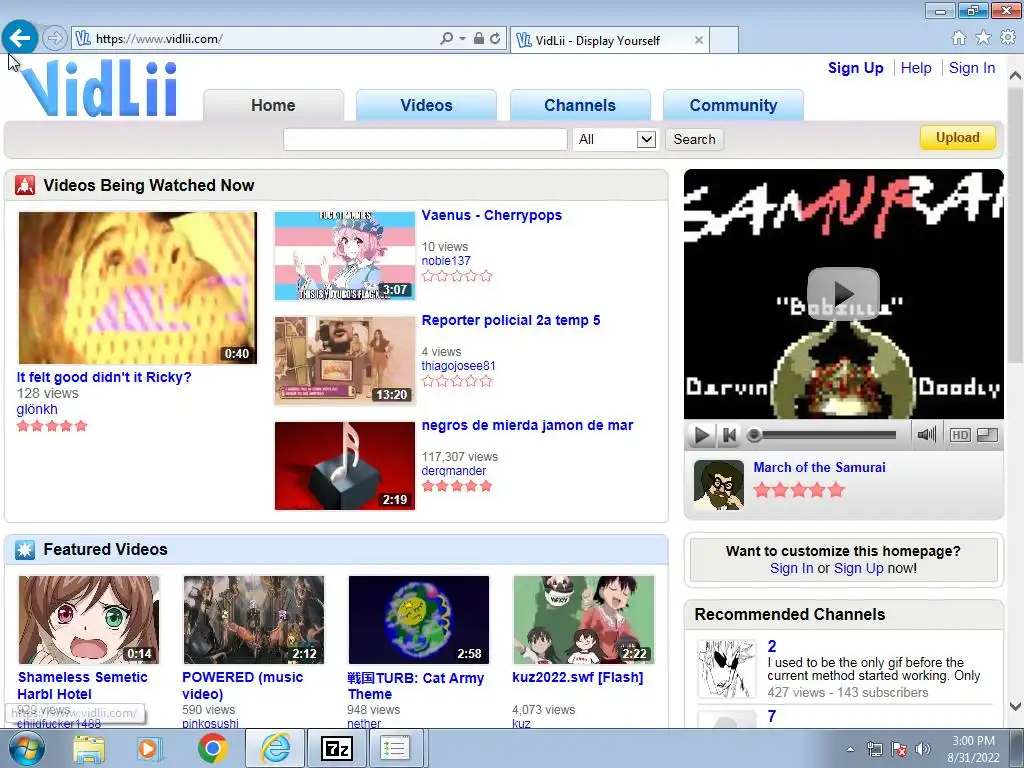1024x768 pixels.
Task: Click the address bar refresh icon
Action: click(x=495, y=39)
